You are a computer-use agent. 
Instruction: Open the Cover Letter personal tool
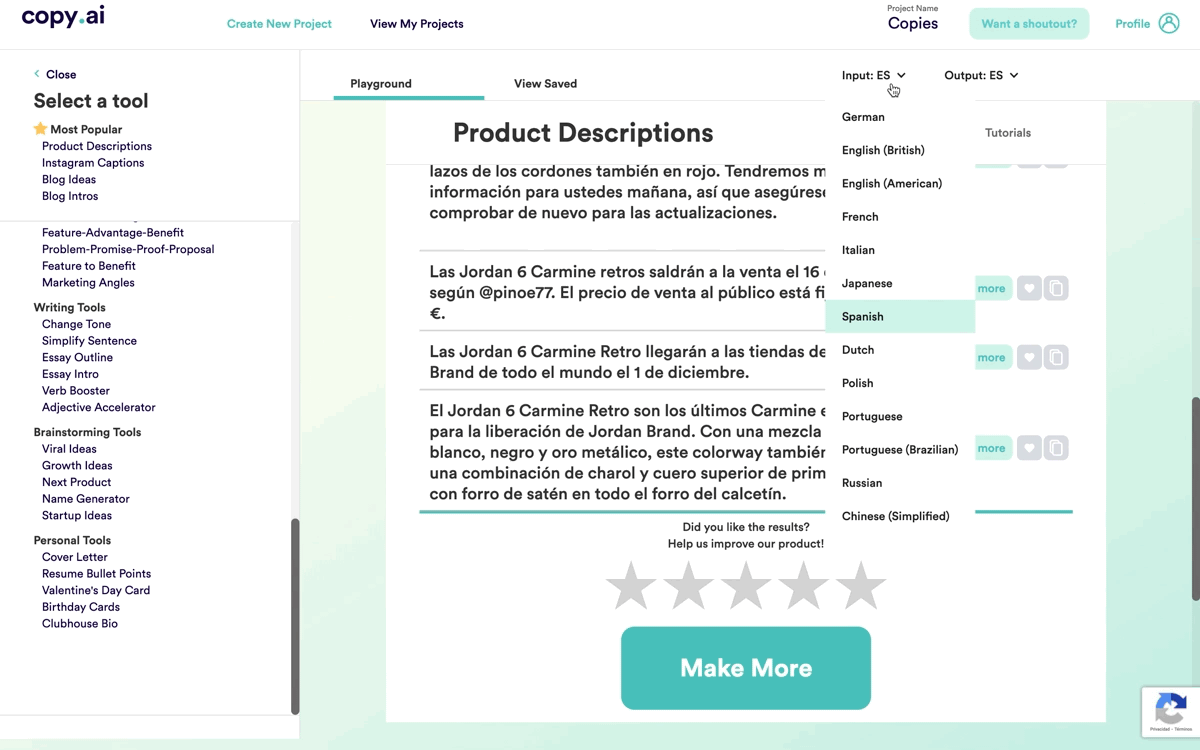[x=75, y=557]
